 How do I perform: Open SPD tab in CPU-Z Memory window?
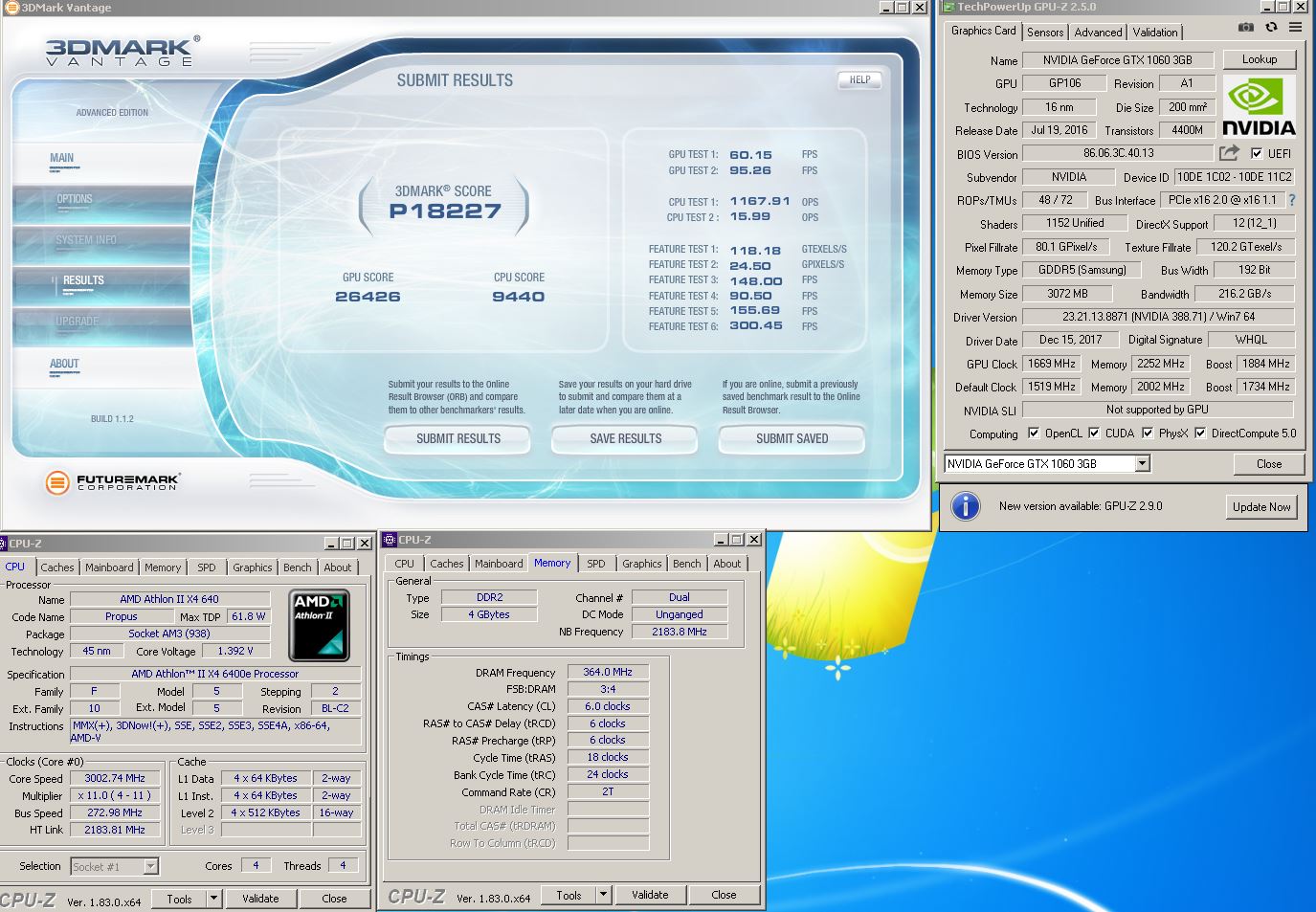pos(596,564)
